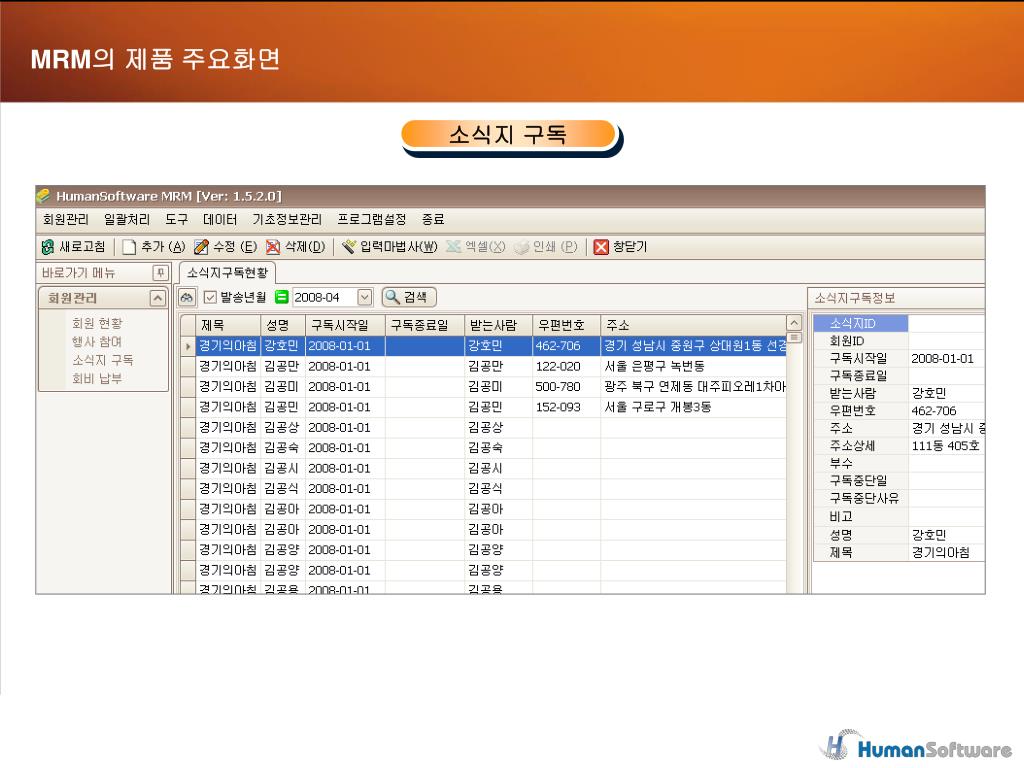Click the 구독종료일 property field
The height and width of the screenshot is (768, 1024).
(x=946, y=376)
